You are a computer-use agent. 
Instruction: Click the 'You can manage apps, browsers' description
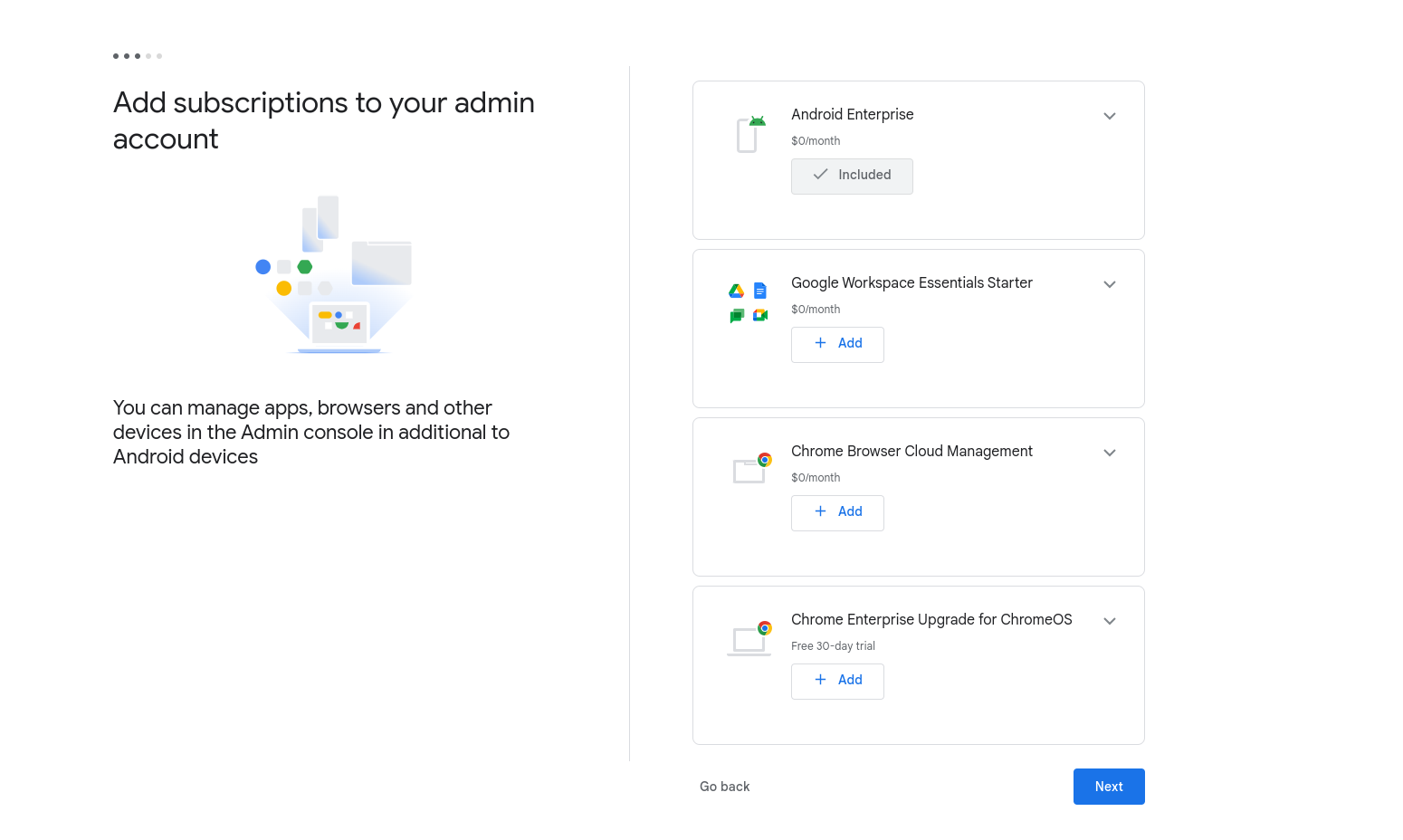[x=311, y=432]
